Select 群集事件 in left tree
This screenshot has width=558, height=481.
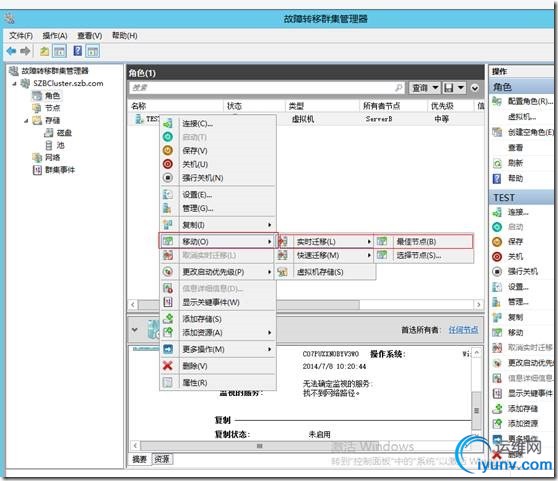pos(60,170)
